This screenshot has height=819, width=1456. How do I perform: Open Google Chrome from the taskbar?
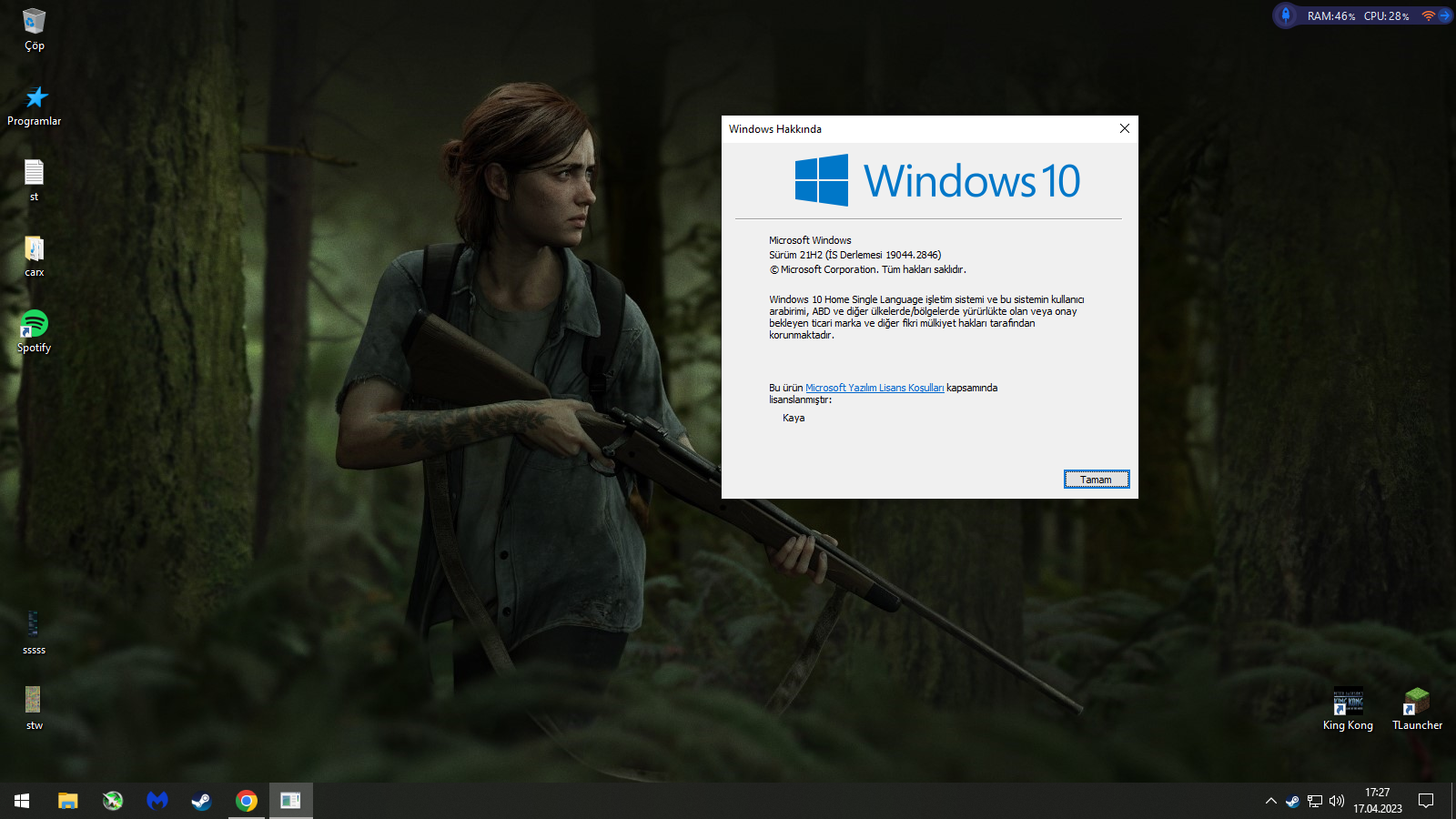(247, 801)
